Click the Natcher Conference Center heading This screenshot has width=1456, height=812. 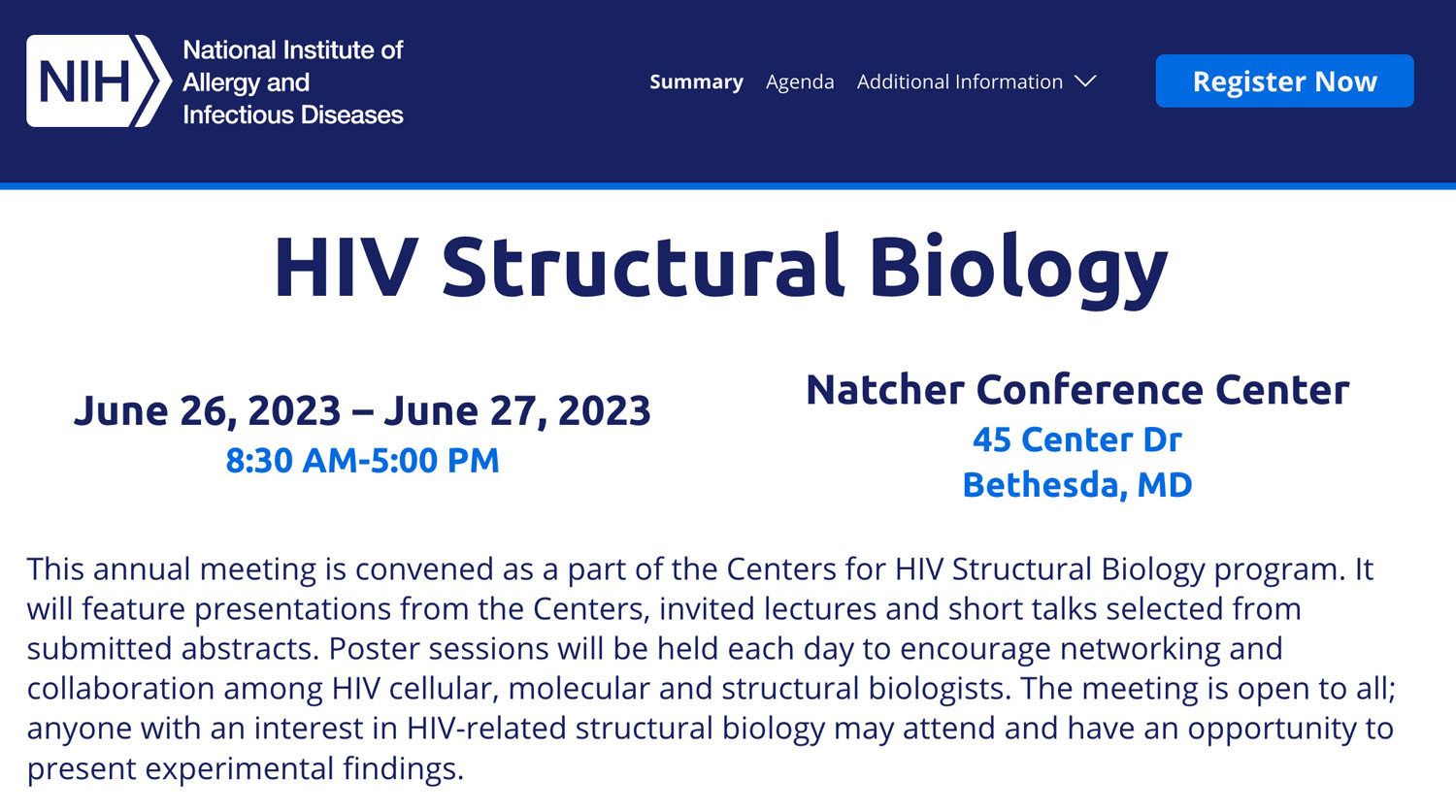1077,390
